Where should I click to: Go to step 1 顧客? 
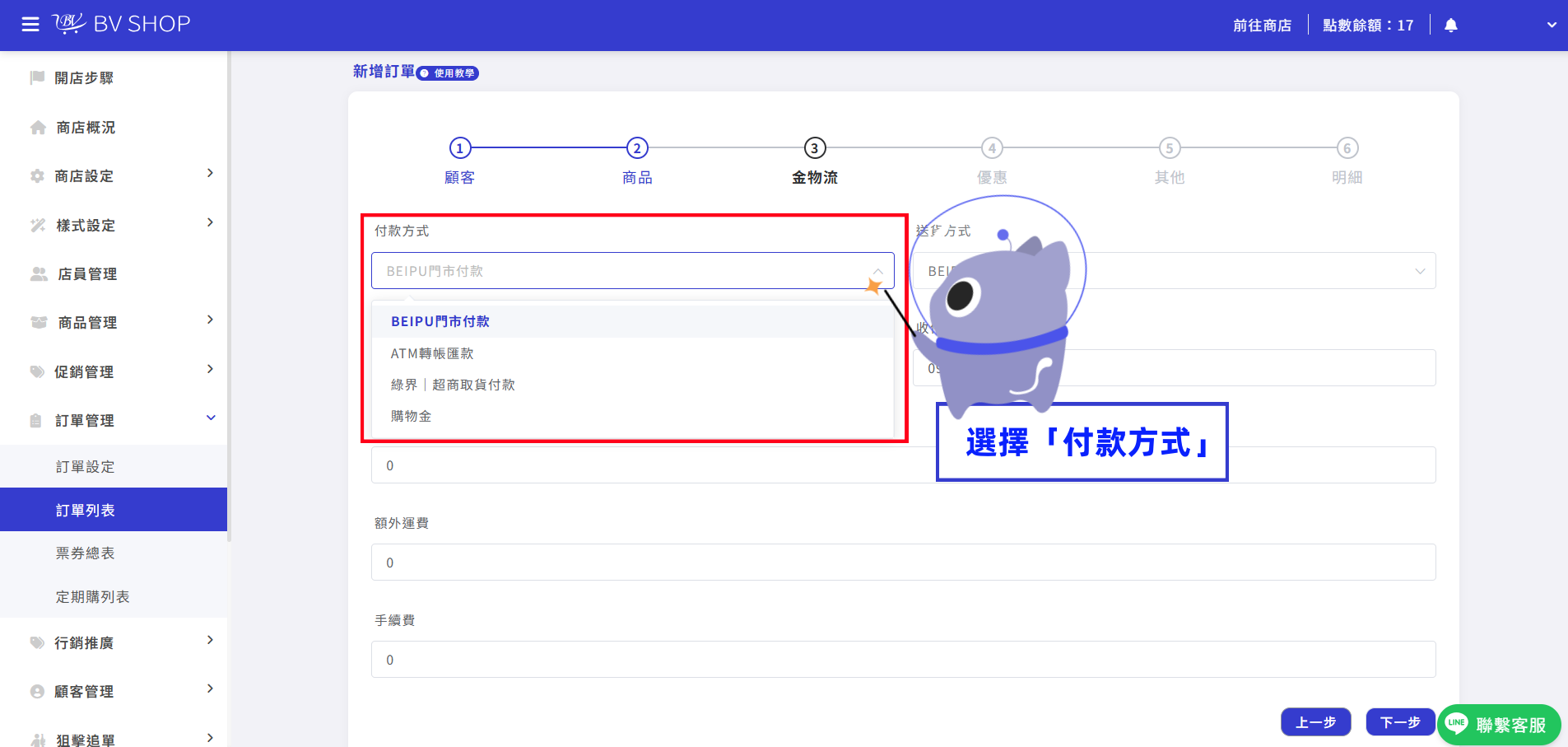pos(460,161)
